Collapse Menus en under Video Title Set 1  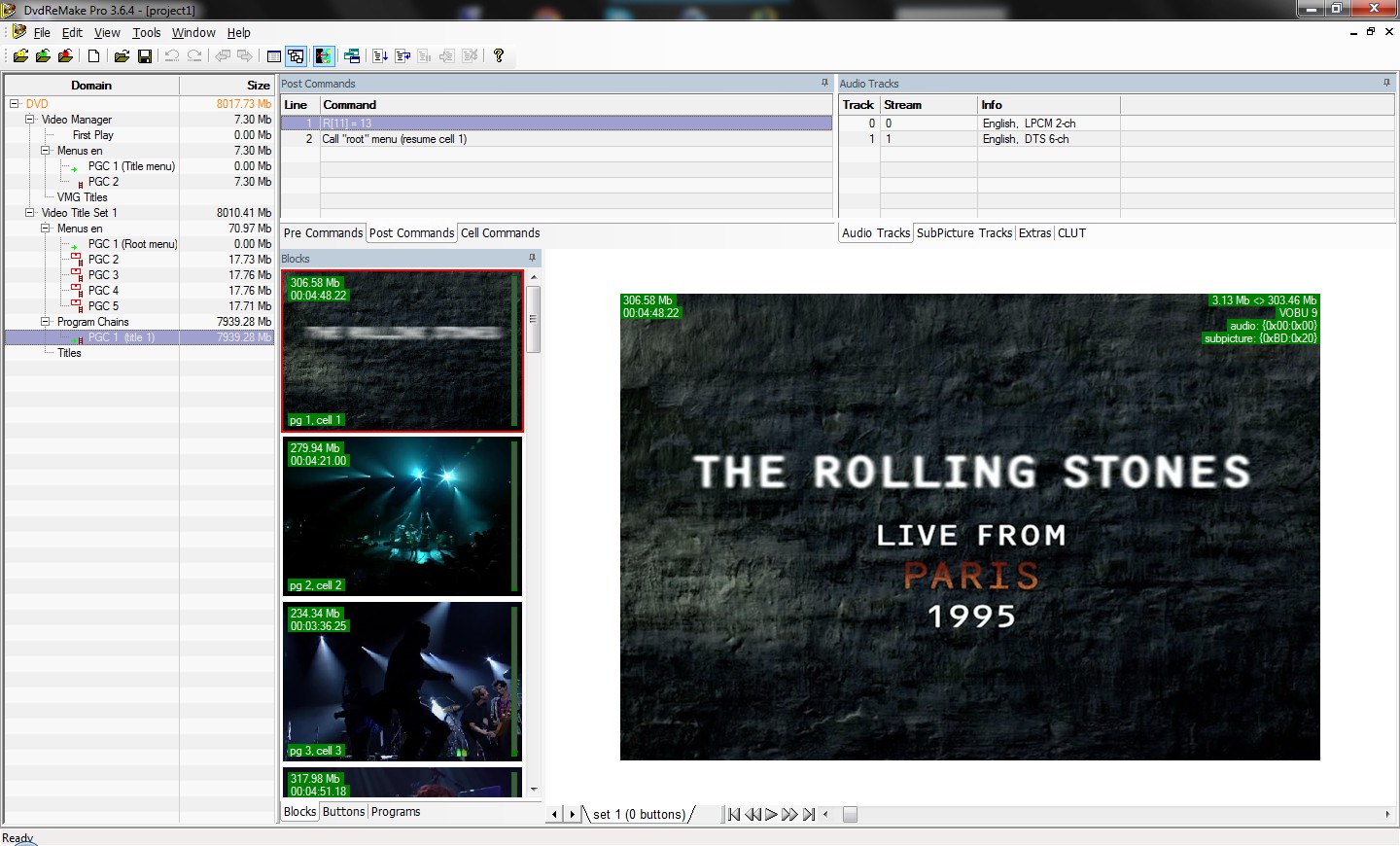click(45, 228)
